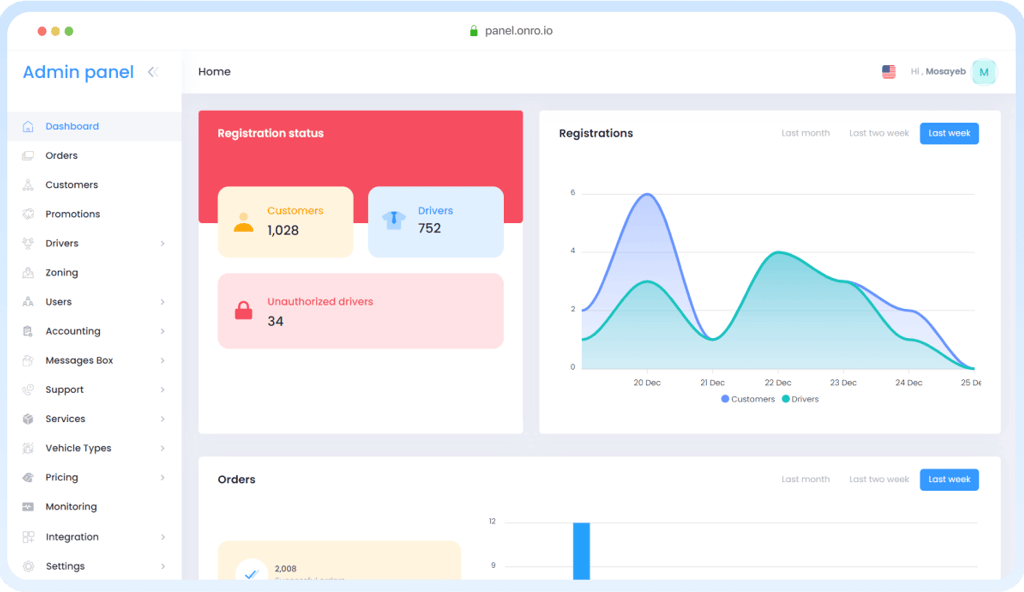Open the Customers 1,028 stat card
The image size is (1024, 592).
point(285,222)
